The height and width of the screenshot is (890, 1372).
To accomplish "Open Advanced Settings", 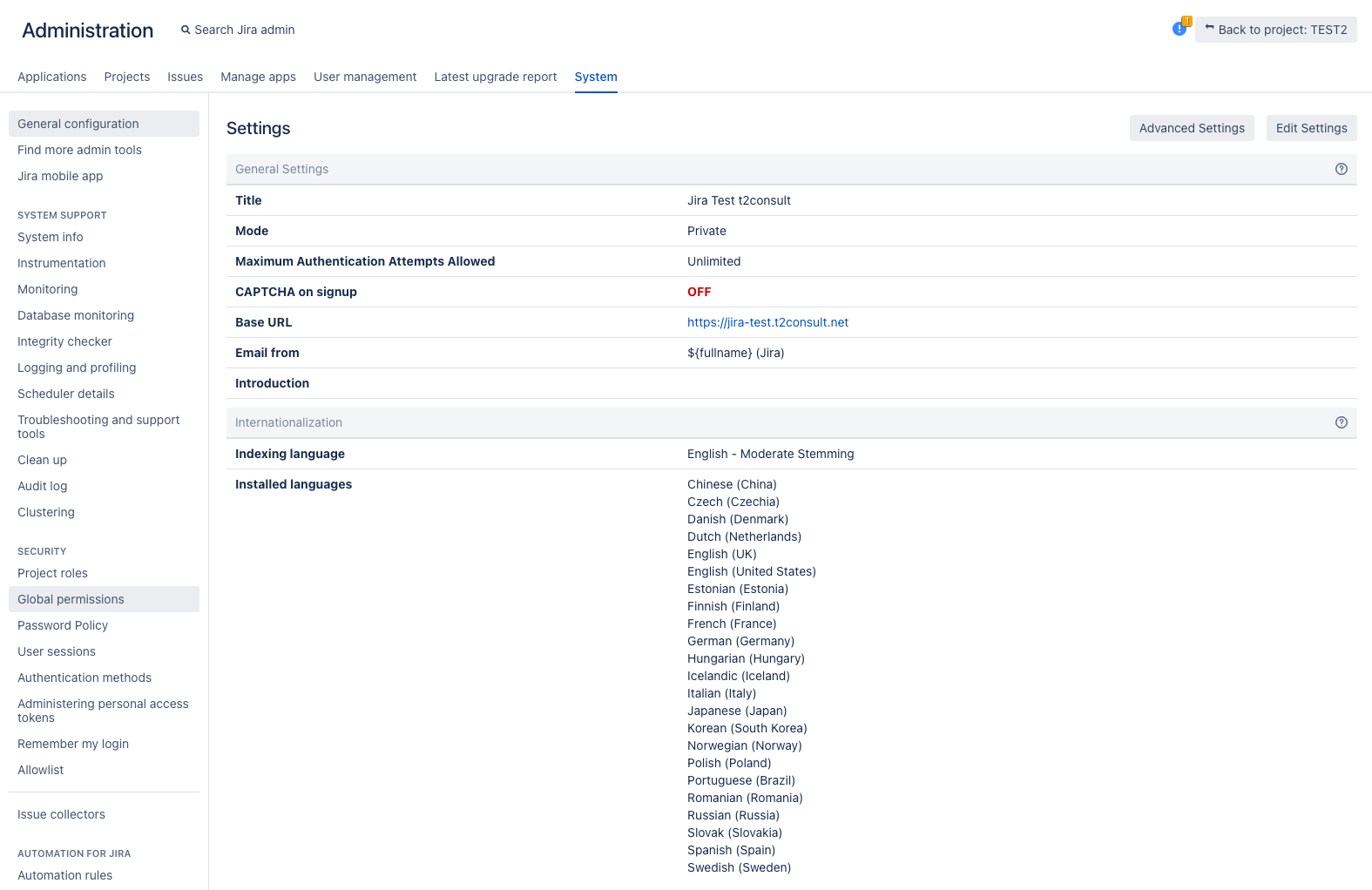I will pos(1191,128).
